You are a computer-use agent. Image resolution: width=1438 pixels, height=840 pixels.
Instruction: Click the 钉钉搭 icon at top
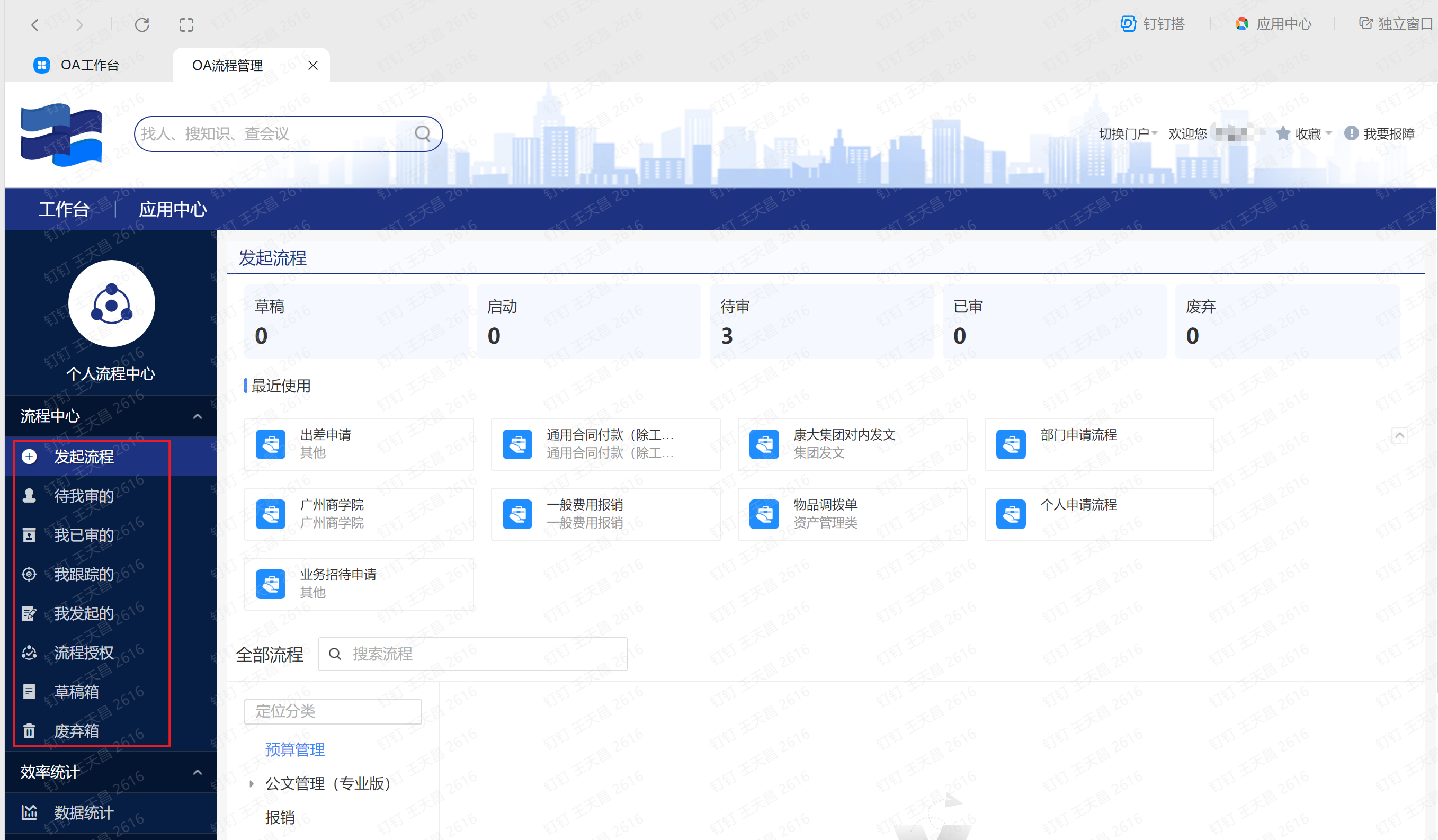click(x=1128, y=23)
